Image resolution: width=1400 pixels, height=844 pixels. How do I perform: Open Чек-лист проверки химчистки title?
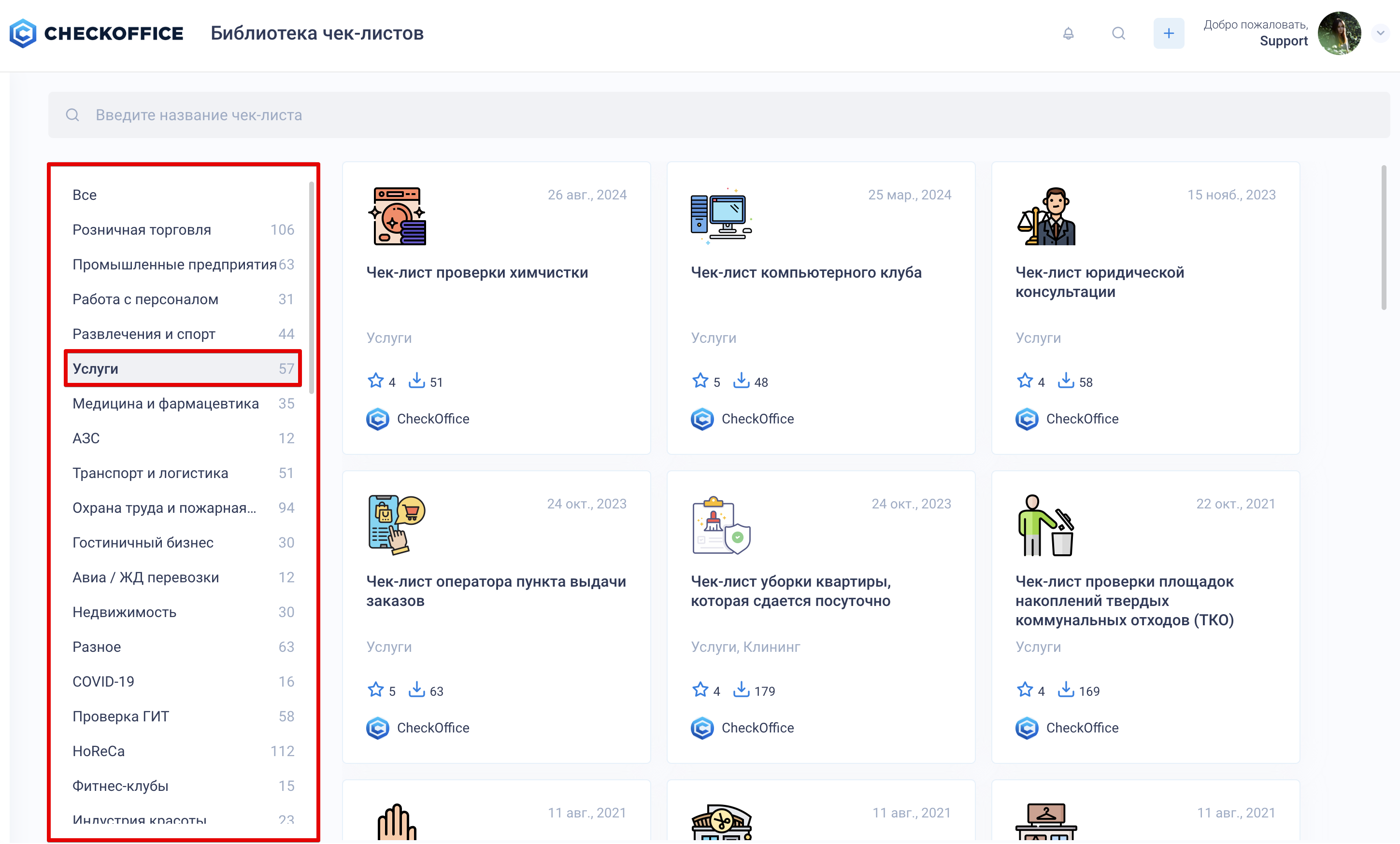(x=477, y=273)
